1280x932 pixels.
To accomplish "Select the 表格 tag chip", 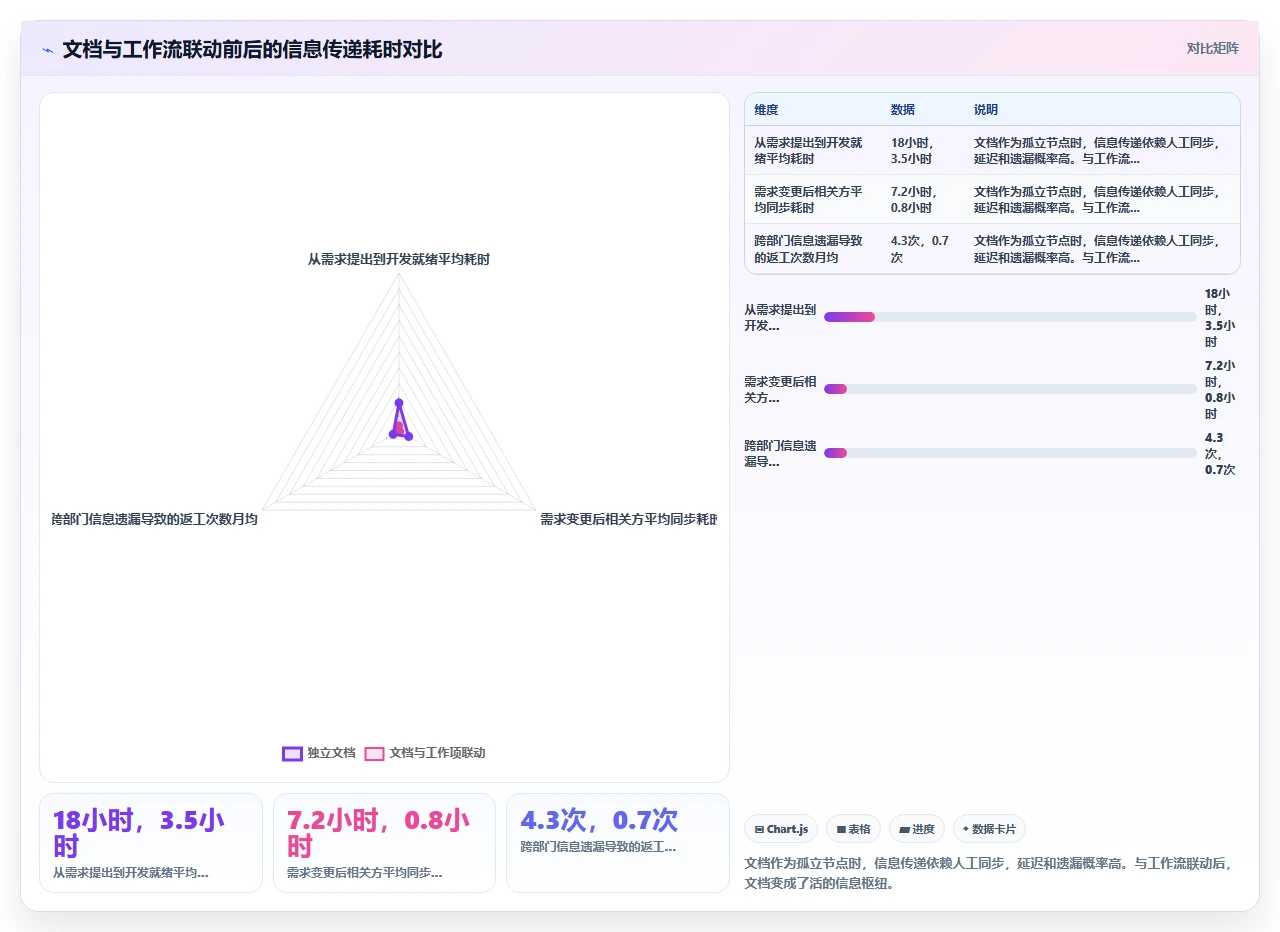I will click(853, 829).
